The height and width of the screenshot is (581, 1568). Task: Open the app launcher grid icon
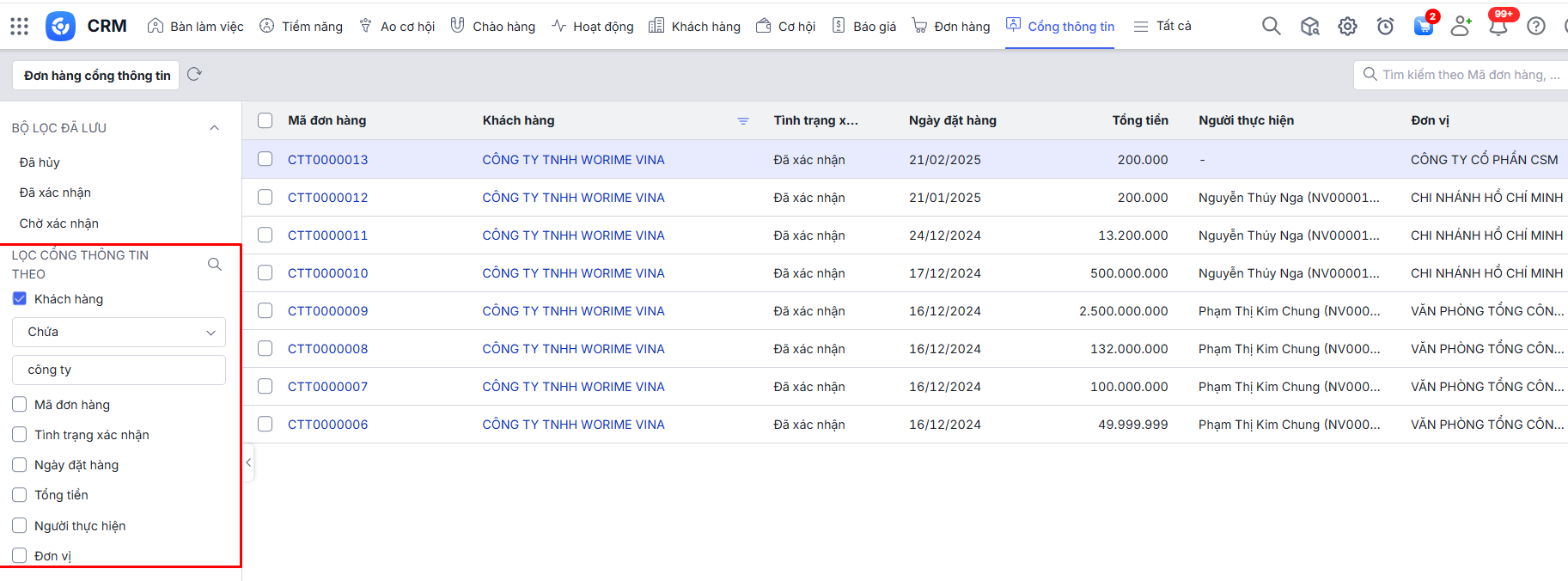(x=20, y=27)
